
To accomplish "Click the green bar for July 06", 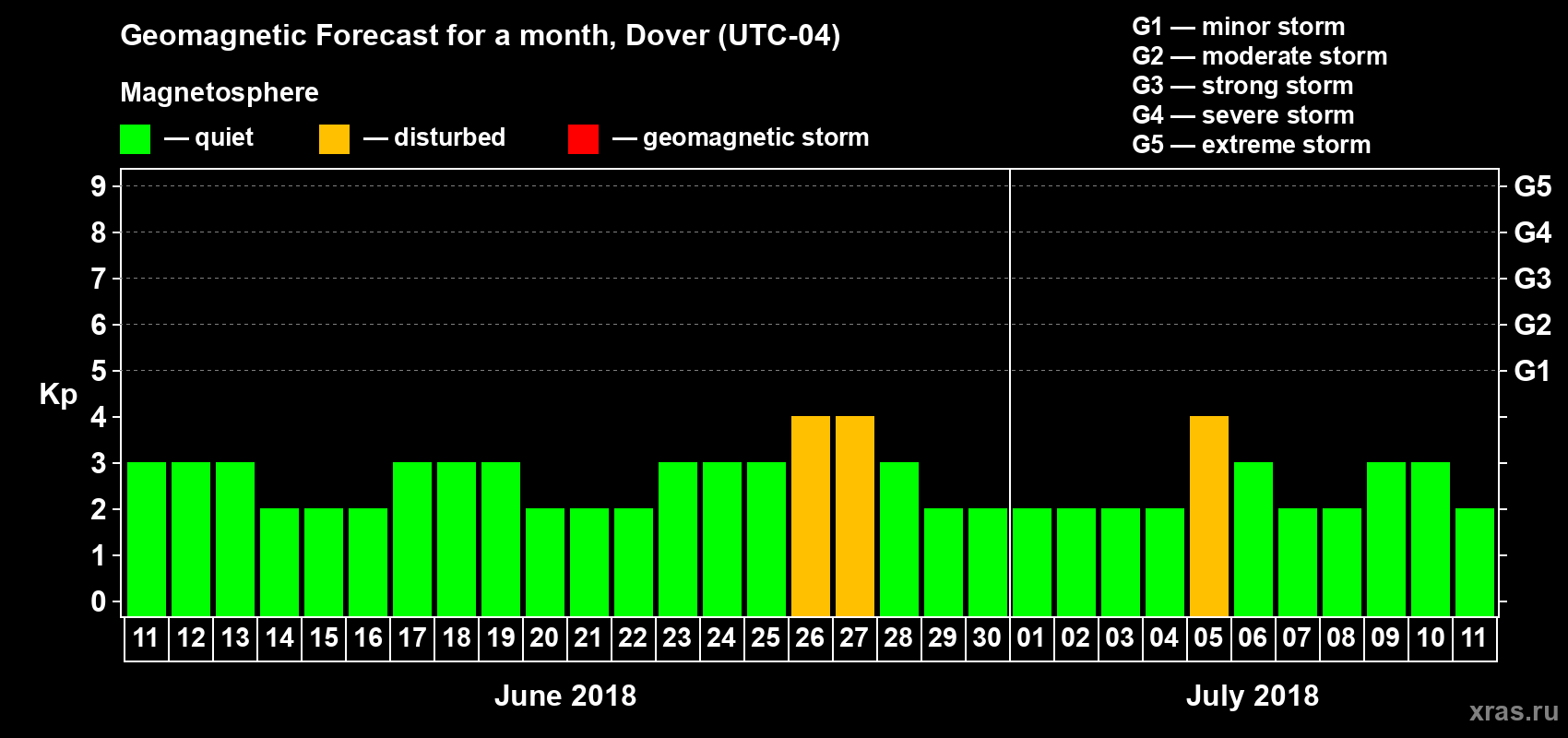I will pos(1253,540).
